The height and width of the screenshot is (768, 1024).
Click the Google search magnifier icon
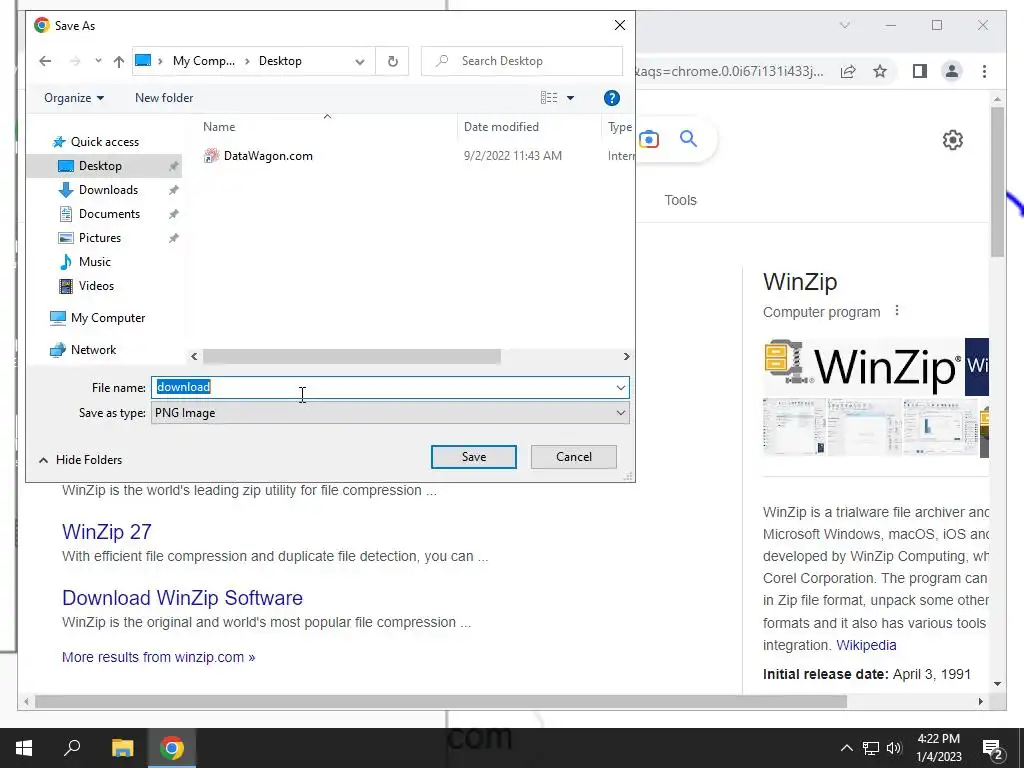pyautogui.click(x=688, y=138)
